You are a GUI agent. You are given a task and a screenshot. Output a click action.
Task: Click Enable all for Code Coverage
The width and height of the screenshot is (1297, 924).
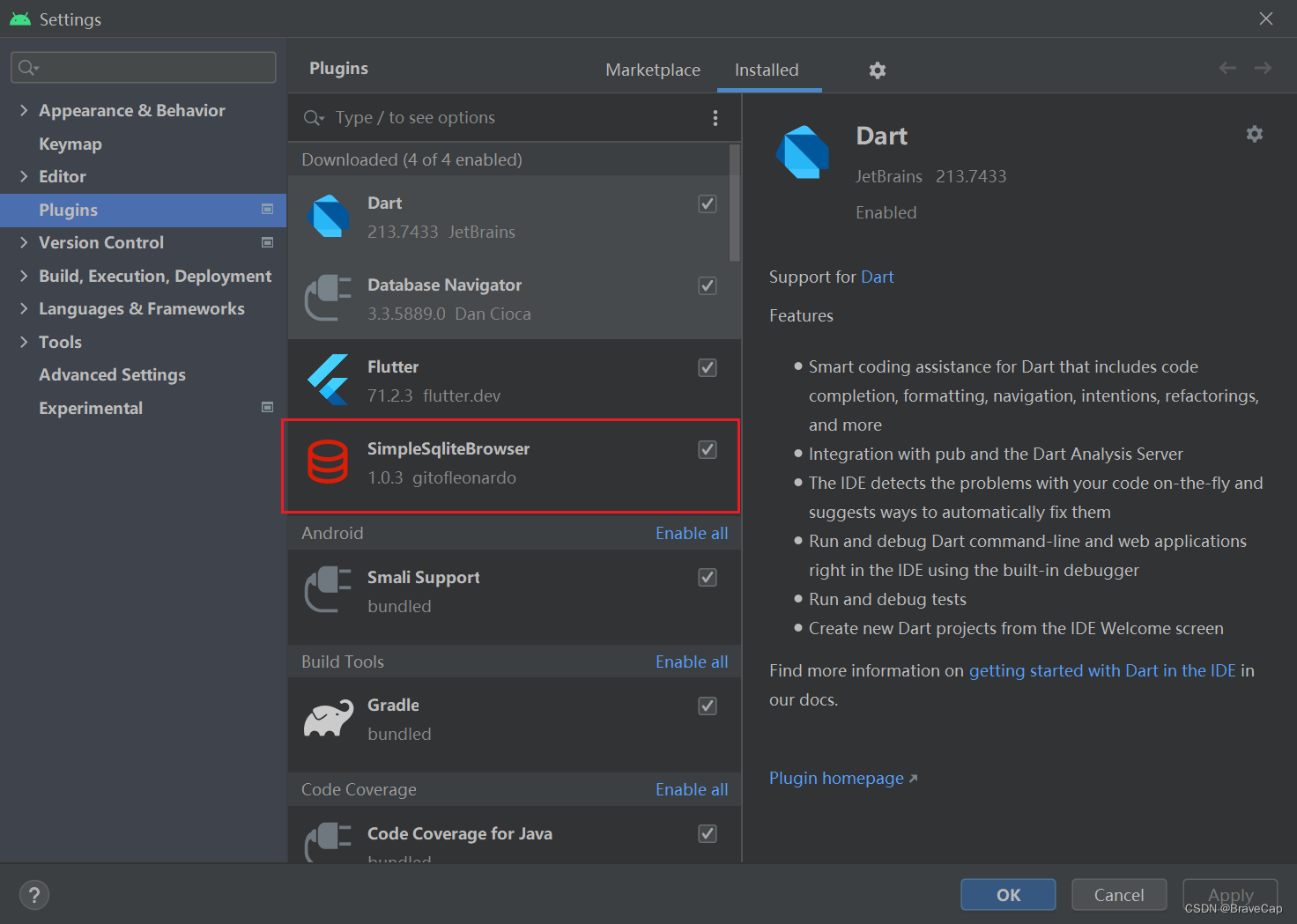692,789
